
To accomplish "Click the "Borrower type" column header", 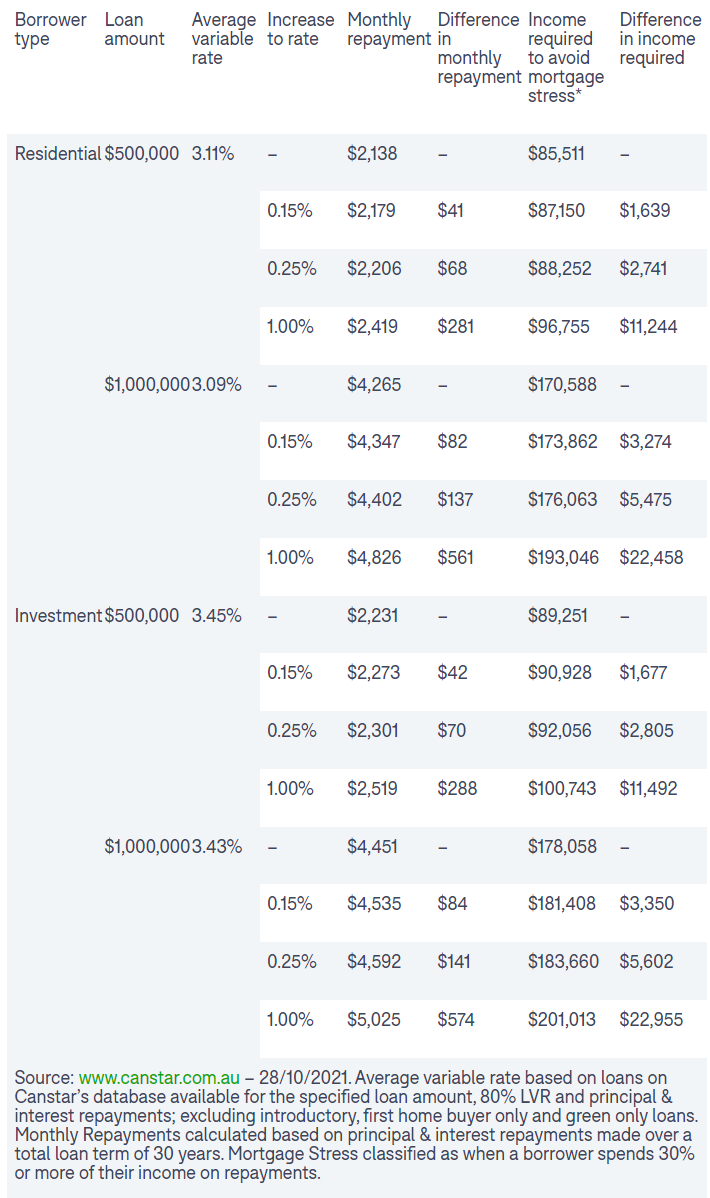I will click(x=50, y=29).
